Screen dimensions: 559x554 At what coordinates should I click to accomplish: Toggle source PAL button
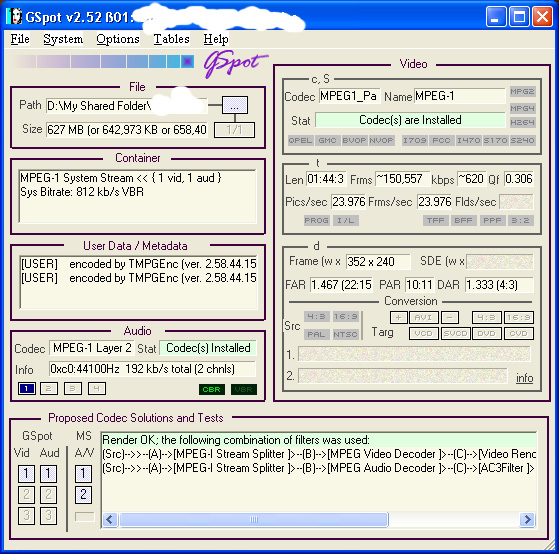pos(316,334)
